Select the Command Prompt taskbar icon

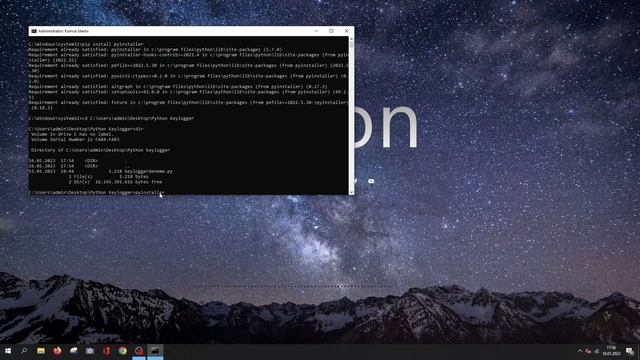(155, 351)
